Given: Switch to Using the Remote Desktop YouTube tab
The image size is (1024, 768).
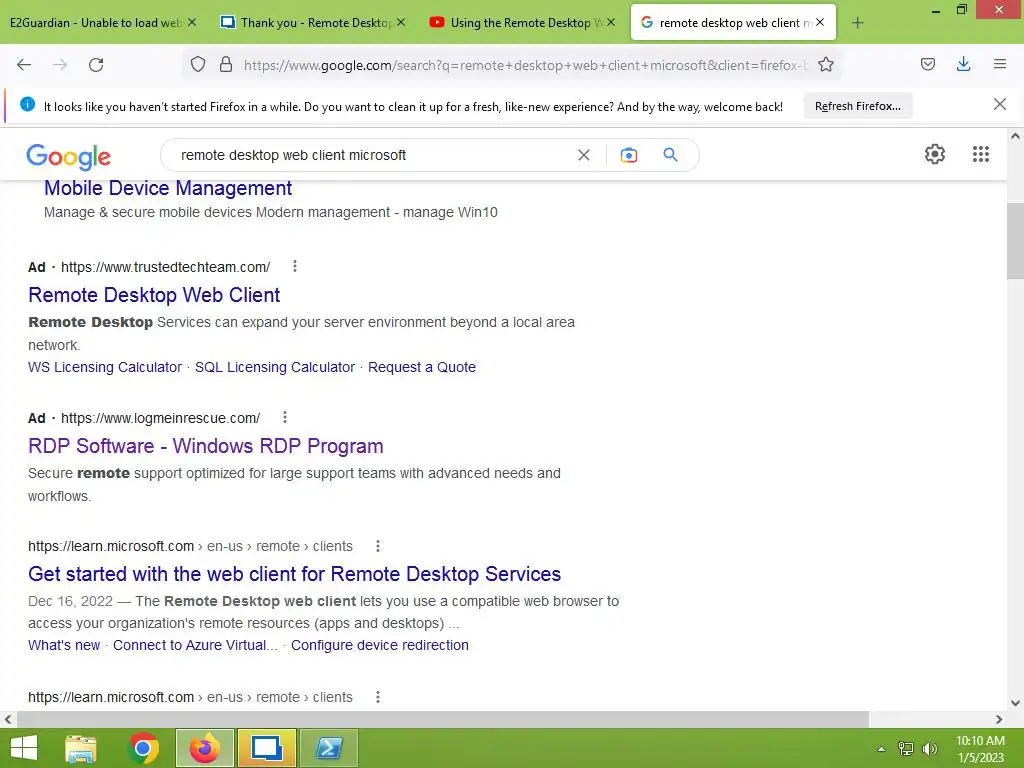Looking at the screenshot, I should [x=520, y=23].
